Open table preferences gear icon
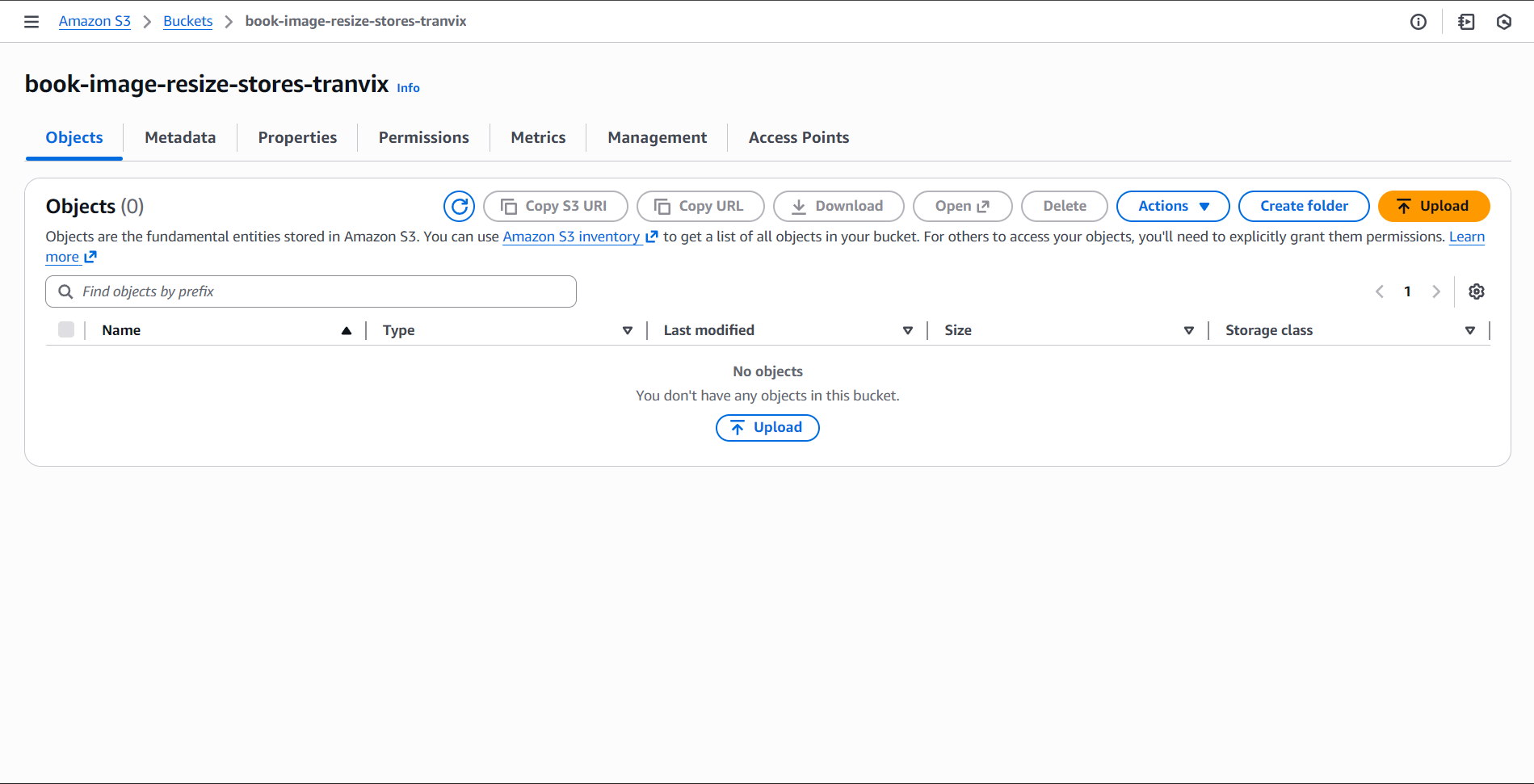Screen dimensions: 1534x784 tap(1477, 291)
